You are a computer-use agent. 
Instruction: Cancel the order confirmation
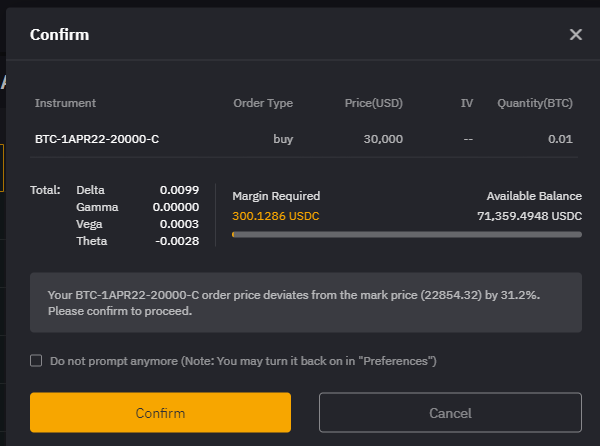click(450, 413)
